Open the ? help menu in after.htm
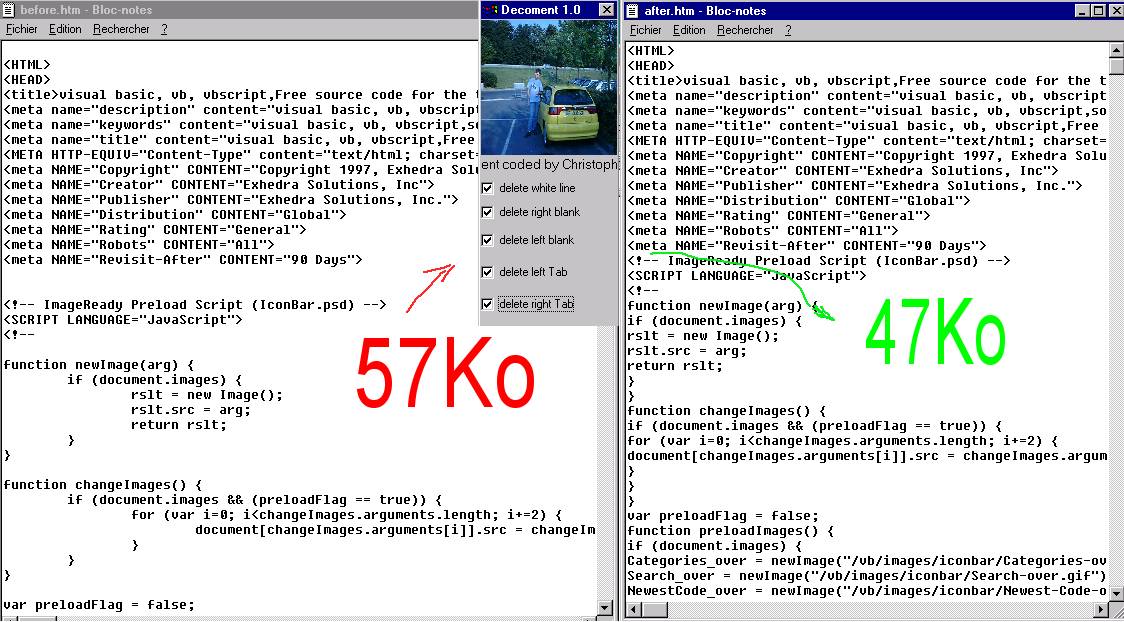Image resolution: width=1124 pixels, height=622 pixels. coord(788,30)
